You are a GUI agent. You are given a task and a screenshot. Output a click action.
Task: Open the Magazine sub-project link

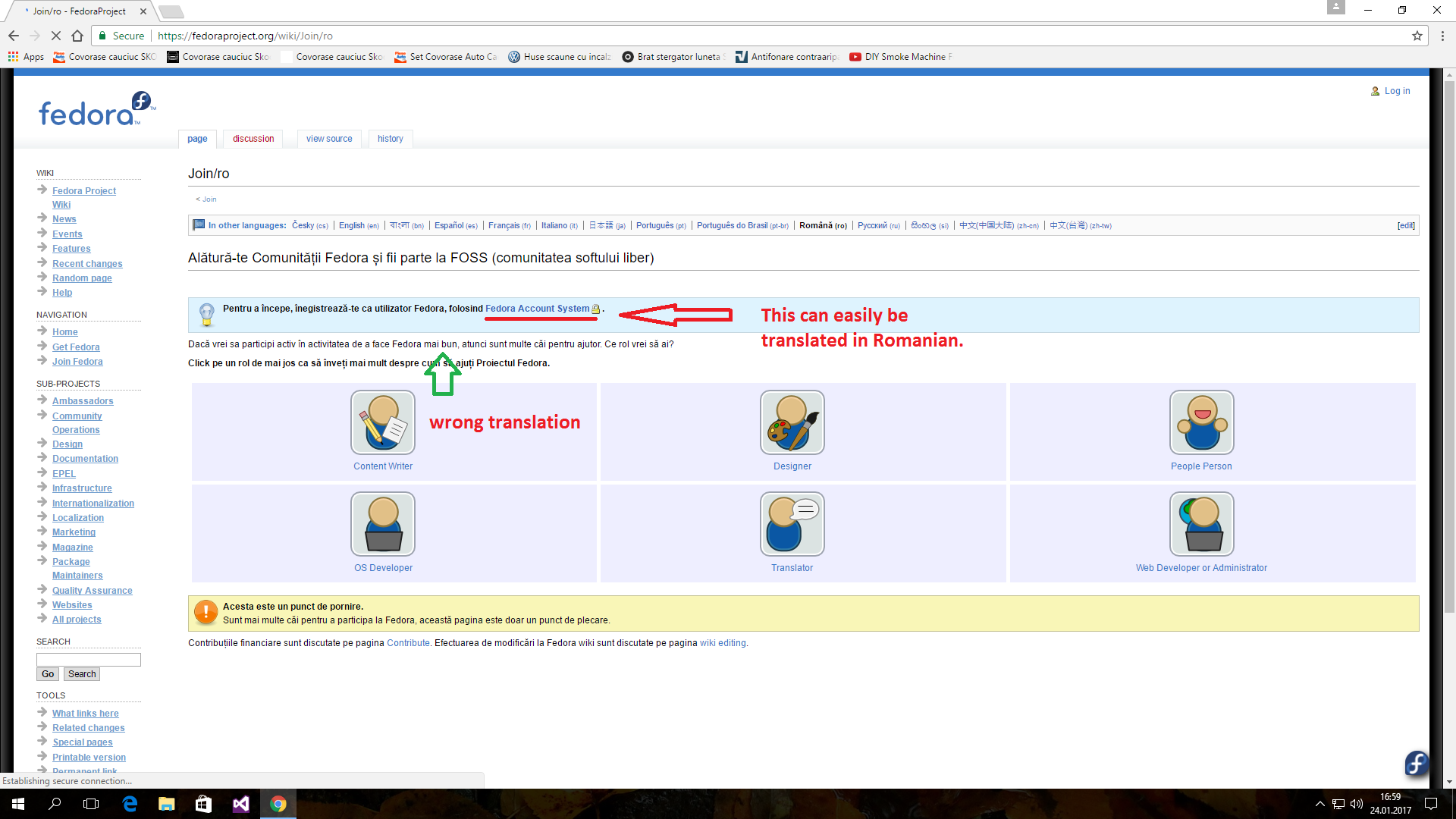click(x=73, y=548)
